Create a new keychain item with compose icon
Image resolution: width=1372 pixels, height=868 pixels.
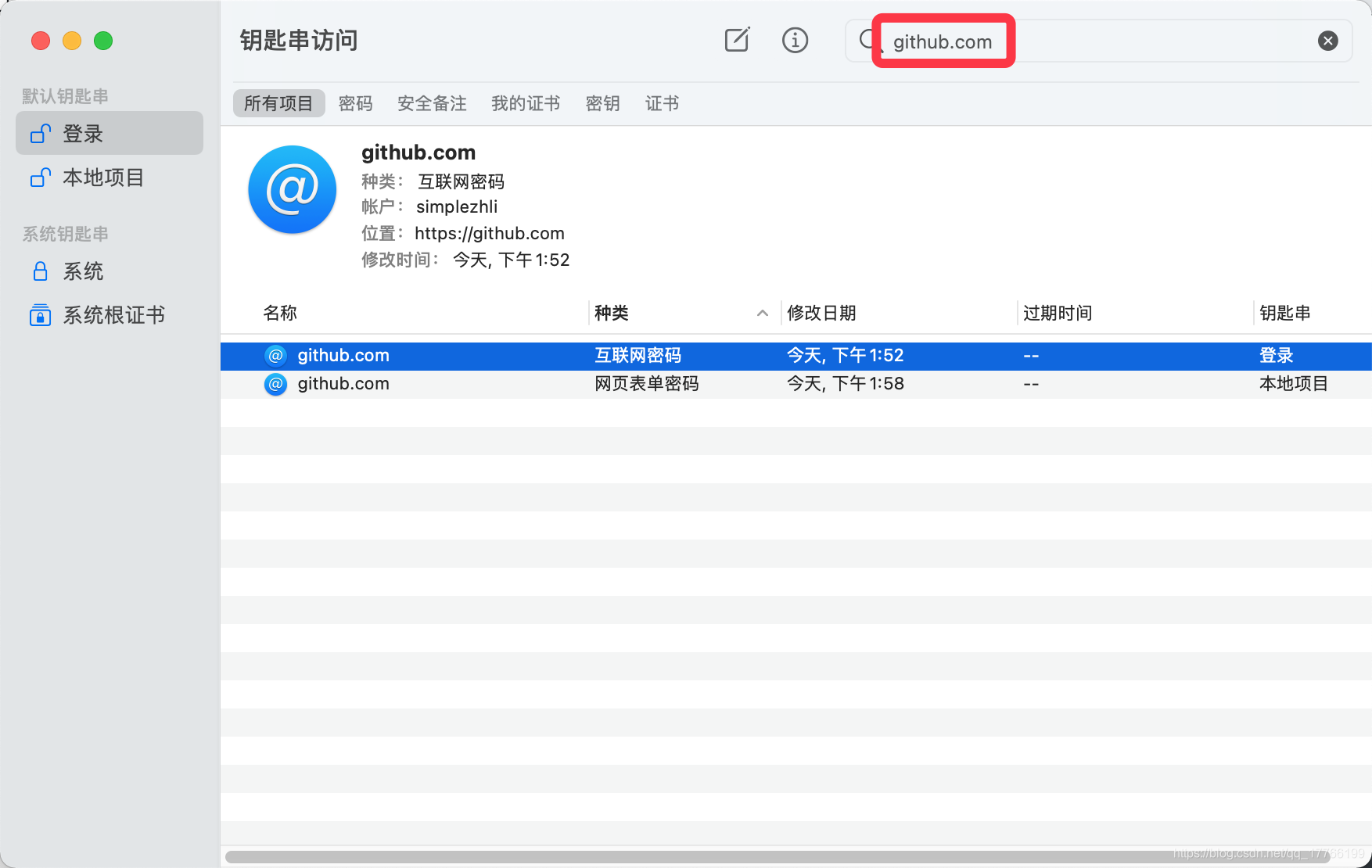click(x=737, y=40)
